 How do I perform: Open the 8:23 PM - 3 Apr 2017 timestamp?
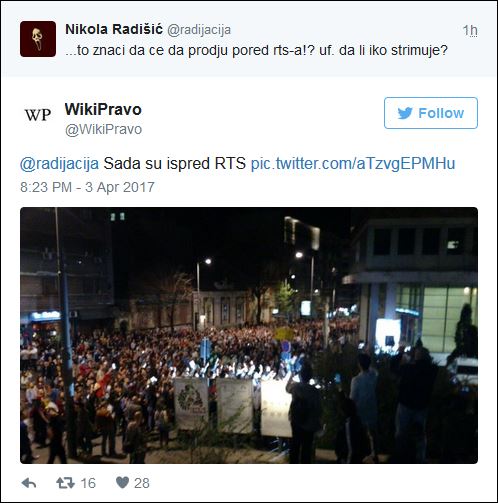(87, 187)
